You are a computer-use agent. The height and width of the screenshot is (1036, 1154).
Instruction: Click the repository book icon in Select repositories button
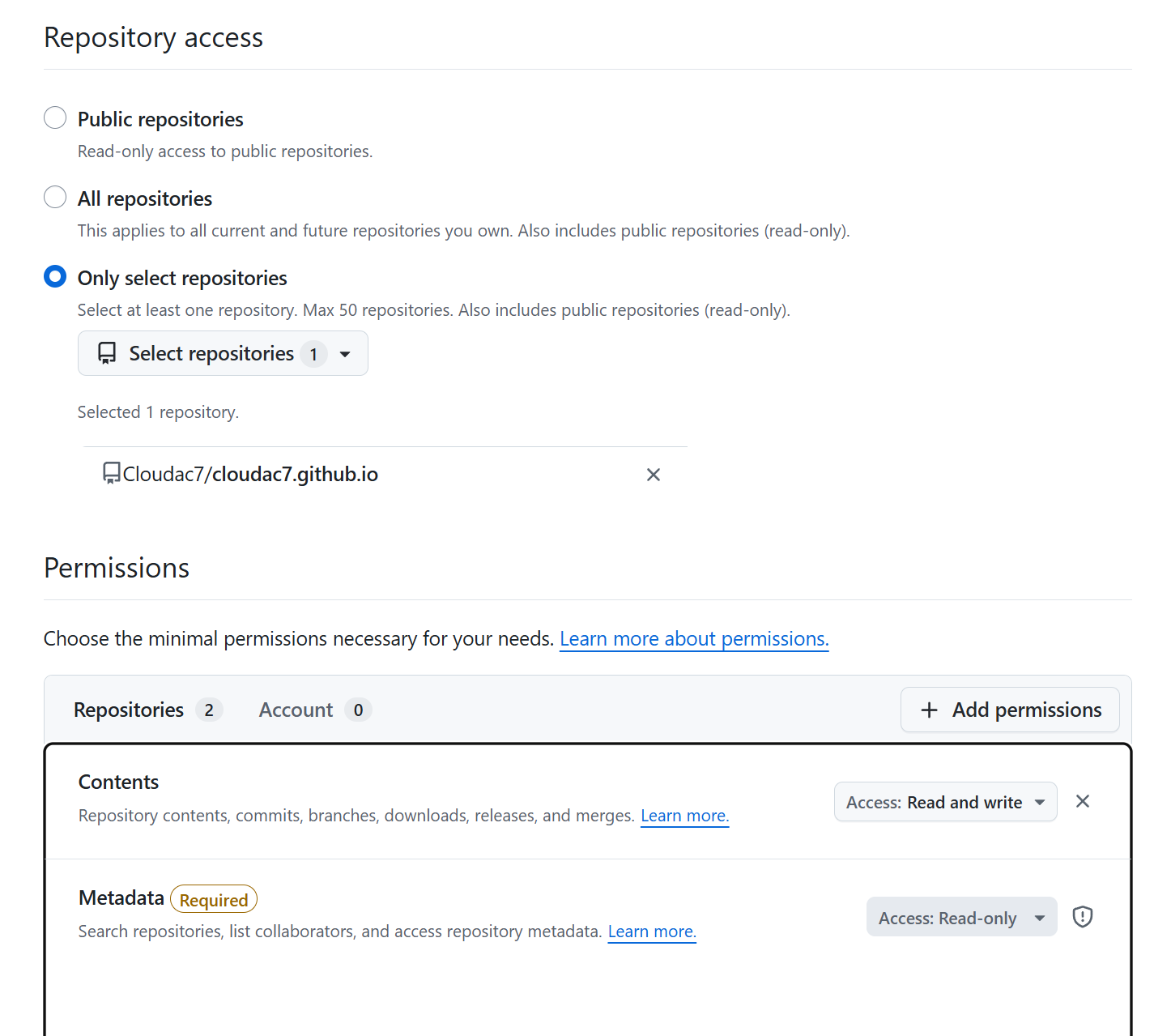tap(108, 352)
